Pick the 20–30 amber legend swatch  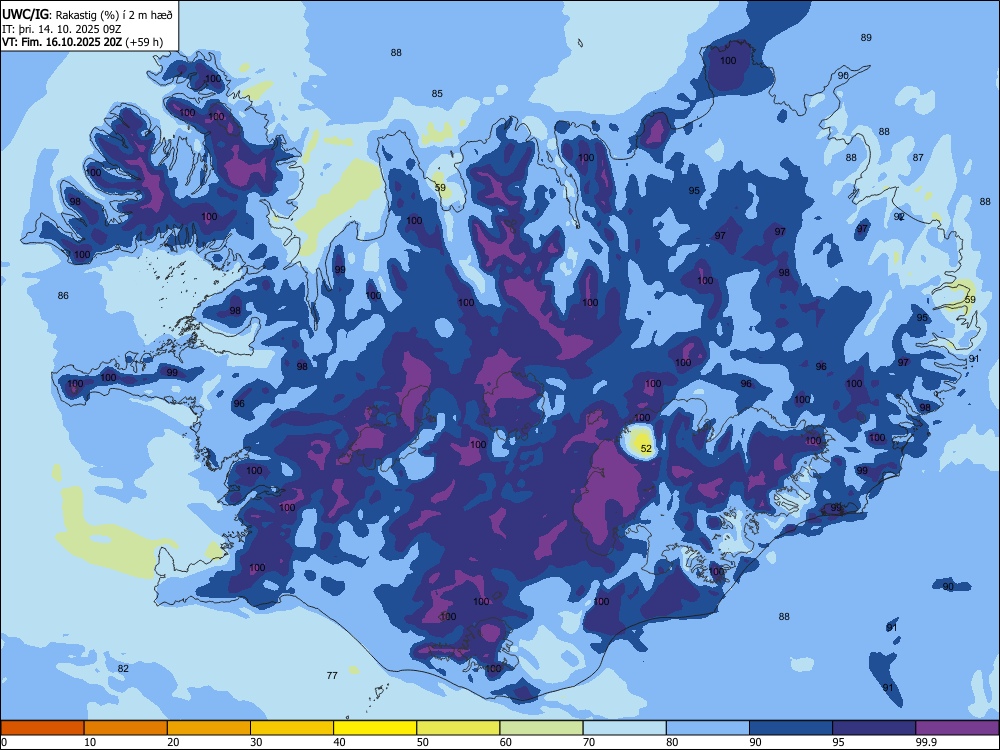point(209,728)
